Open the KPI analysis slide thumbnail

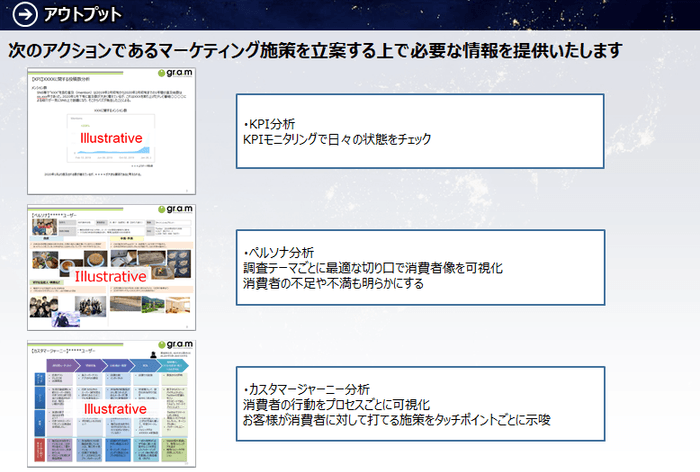click(x=112, y=131)
